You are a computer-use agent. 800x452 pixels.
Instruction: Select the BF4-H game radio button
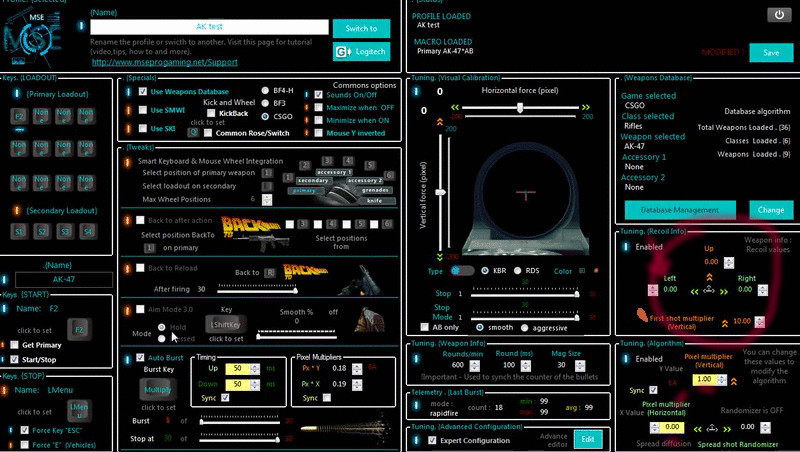(265, 90)
